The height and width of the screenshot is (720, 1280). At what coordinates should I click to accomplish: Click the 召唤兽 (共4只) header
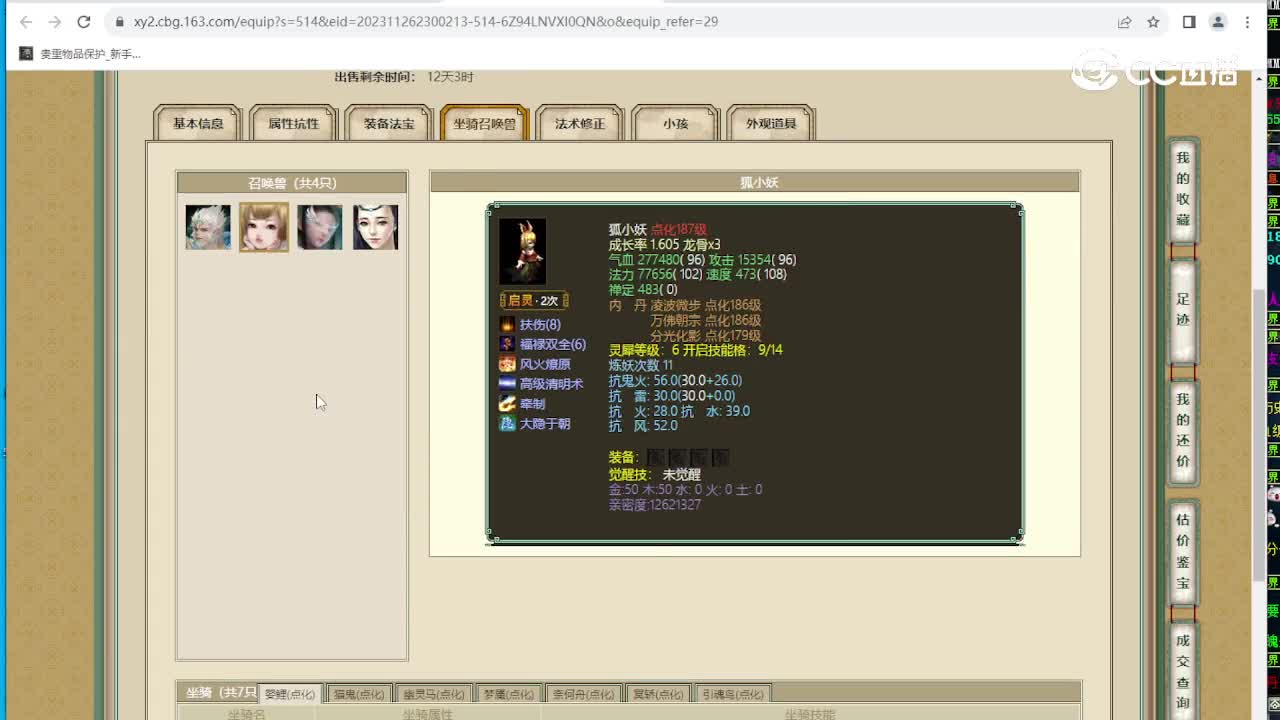tap(292, 183)
